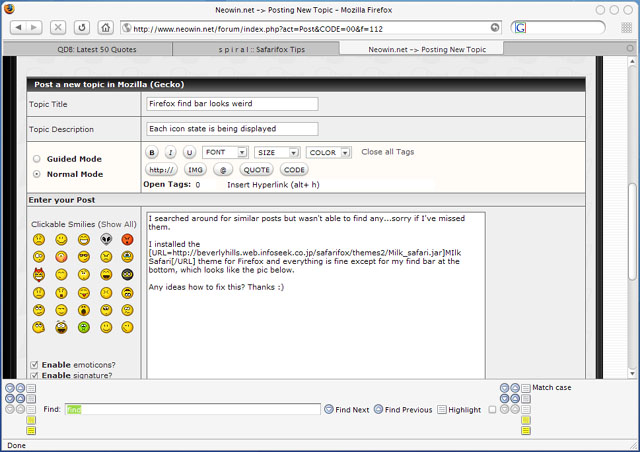
Task: Click the Enter your Post heading
Action: click(x=62, y=200)
